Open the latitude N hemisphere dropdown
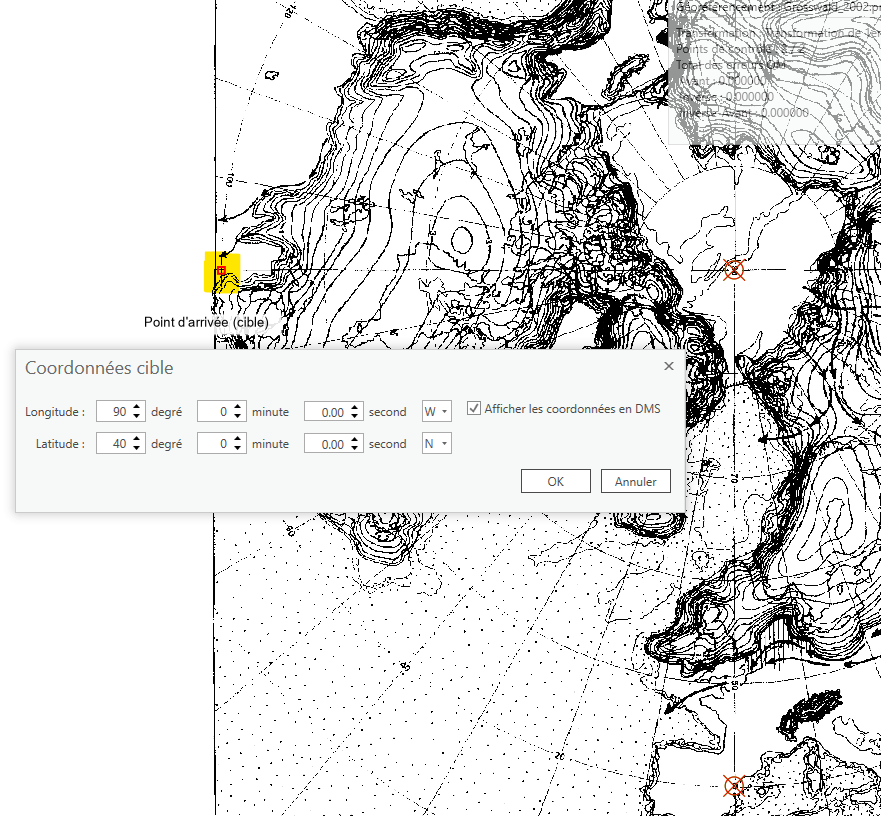Viewport: 881px width, 816px height. point(436,443)
